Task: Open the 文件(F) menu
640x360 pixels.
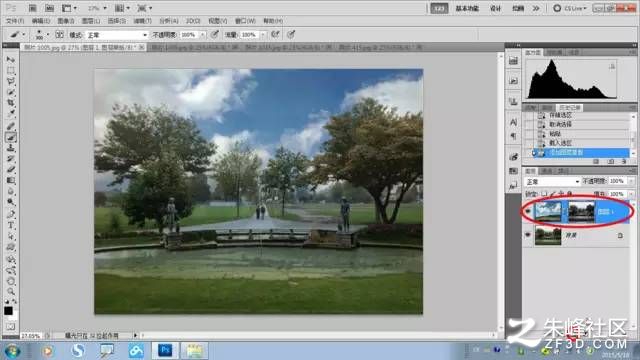Action: pos(15,21)
